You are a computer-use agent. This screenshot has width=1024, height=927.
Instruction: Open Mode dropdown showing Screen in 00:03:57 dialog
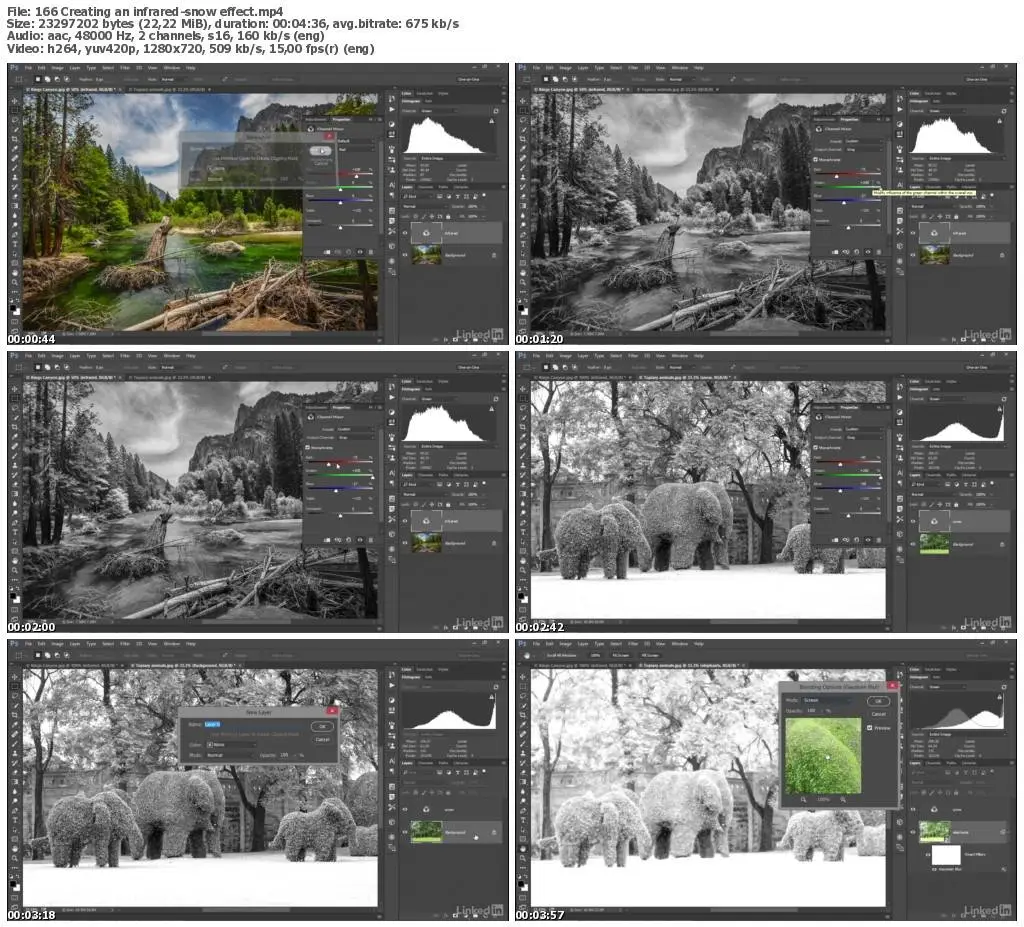pyautogui.click(x=827, y=700)
